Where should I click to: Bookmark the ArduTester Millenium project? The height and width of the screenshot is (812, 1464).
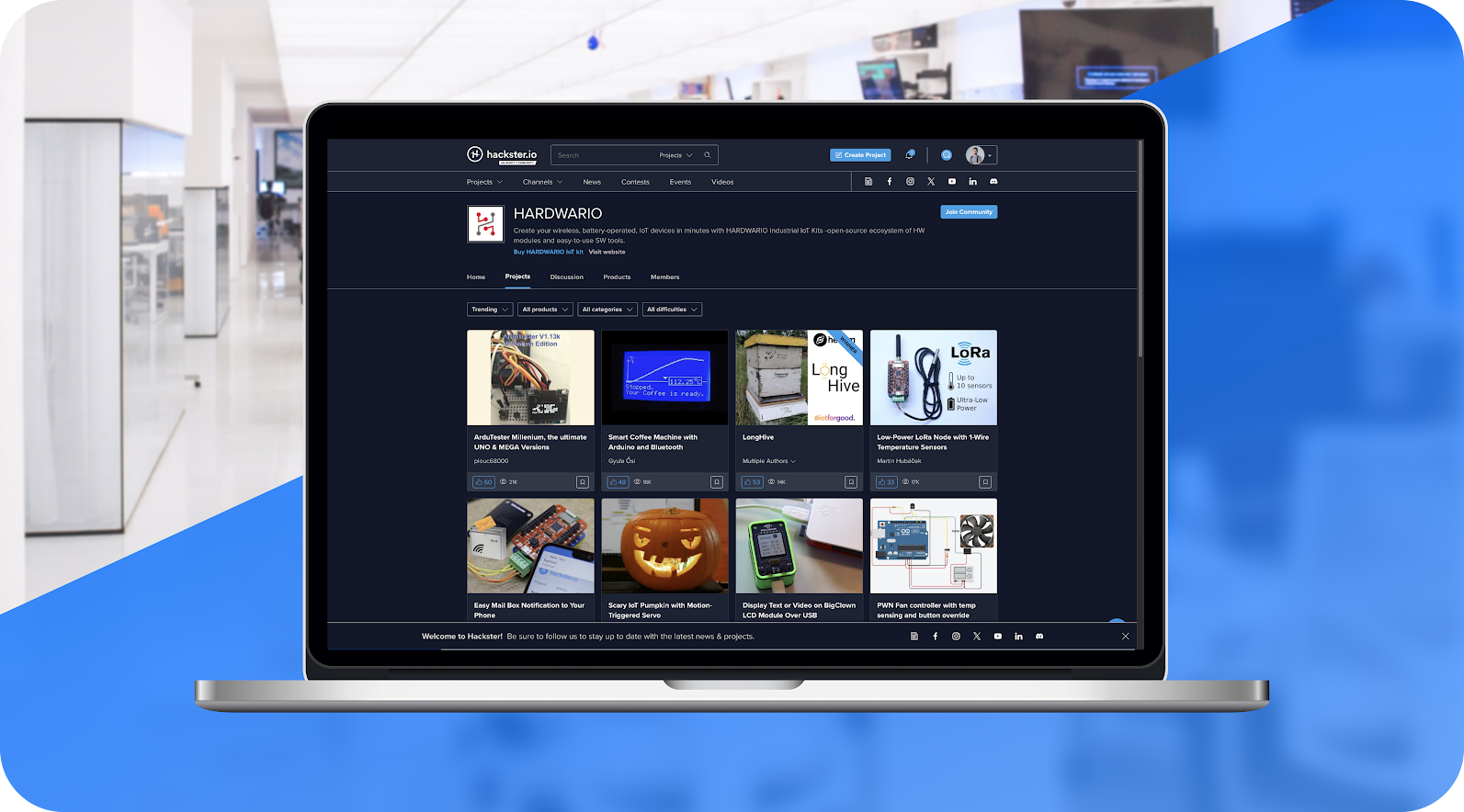click(x=583, y=482)
